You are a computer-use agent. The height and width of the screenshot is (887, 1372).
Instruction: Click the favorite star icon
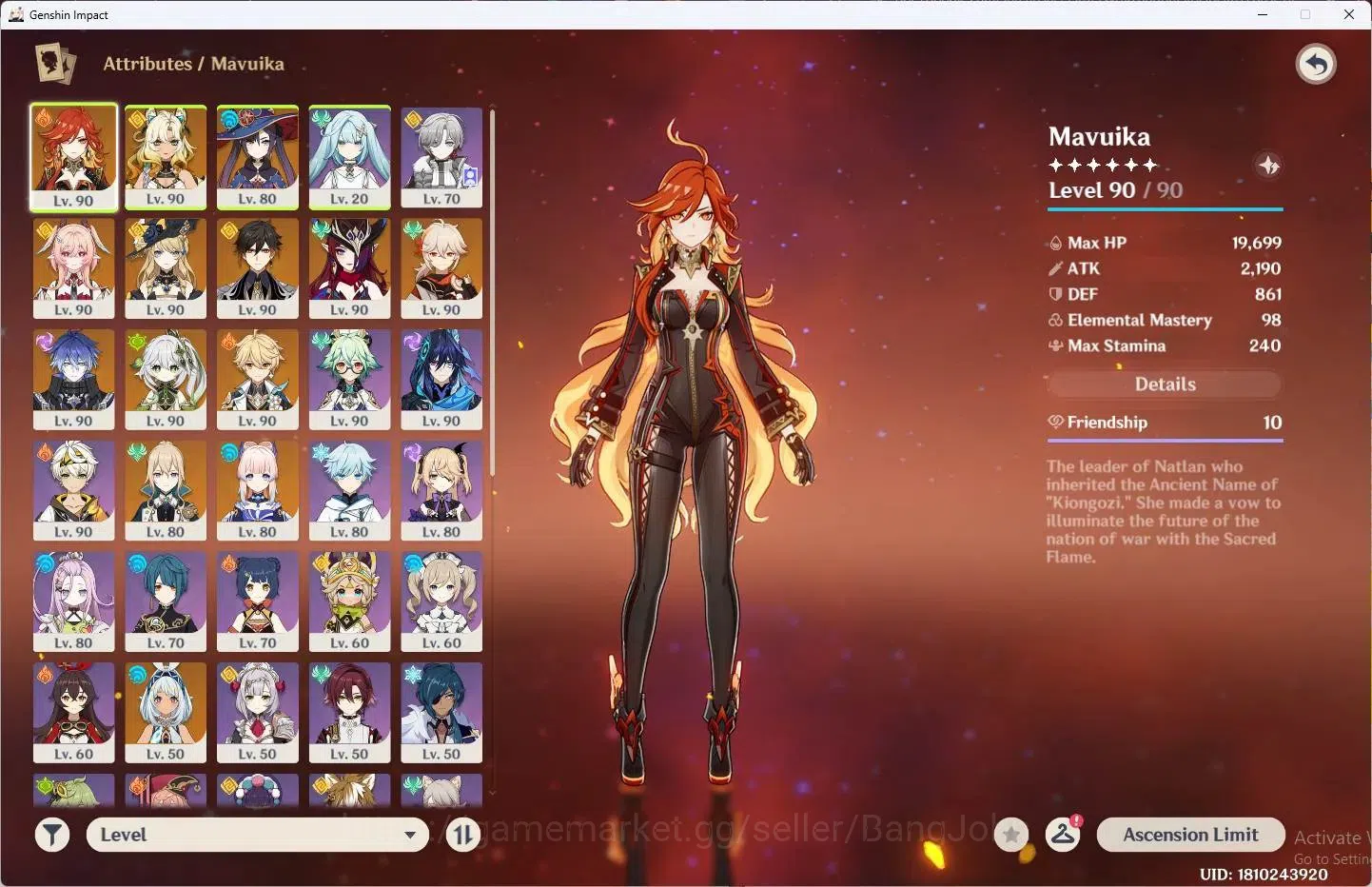point(1011,835)
